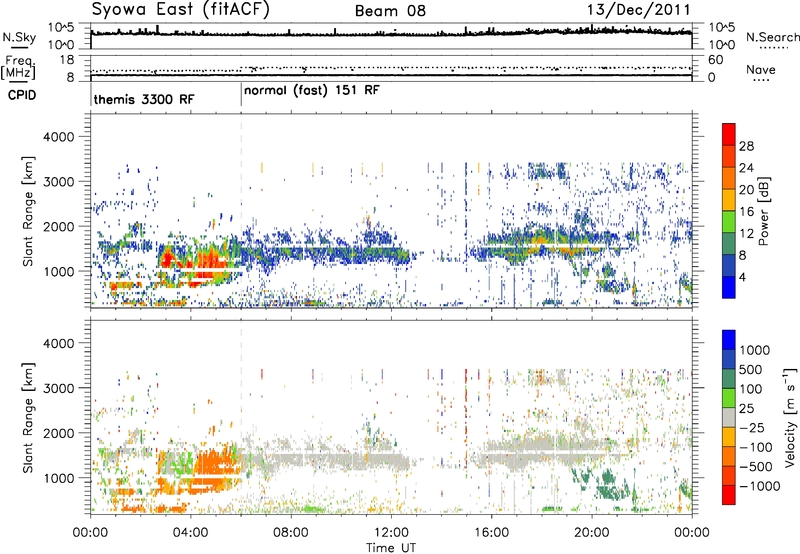Click the power colorbar value '16'
Image resolution: width=800 pixels, height=554 pixels.
pyautogui.click(x=746, y=212)
